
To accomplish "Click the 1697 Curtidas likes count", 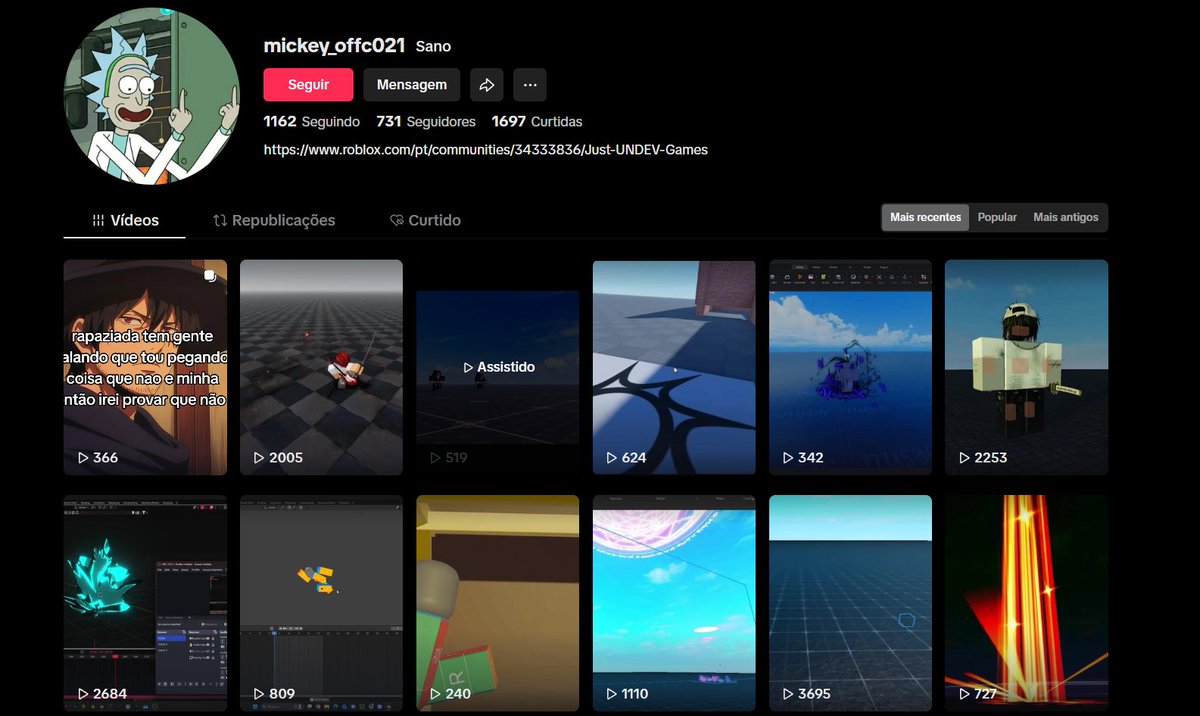I will 537,121.
